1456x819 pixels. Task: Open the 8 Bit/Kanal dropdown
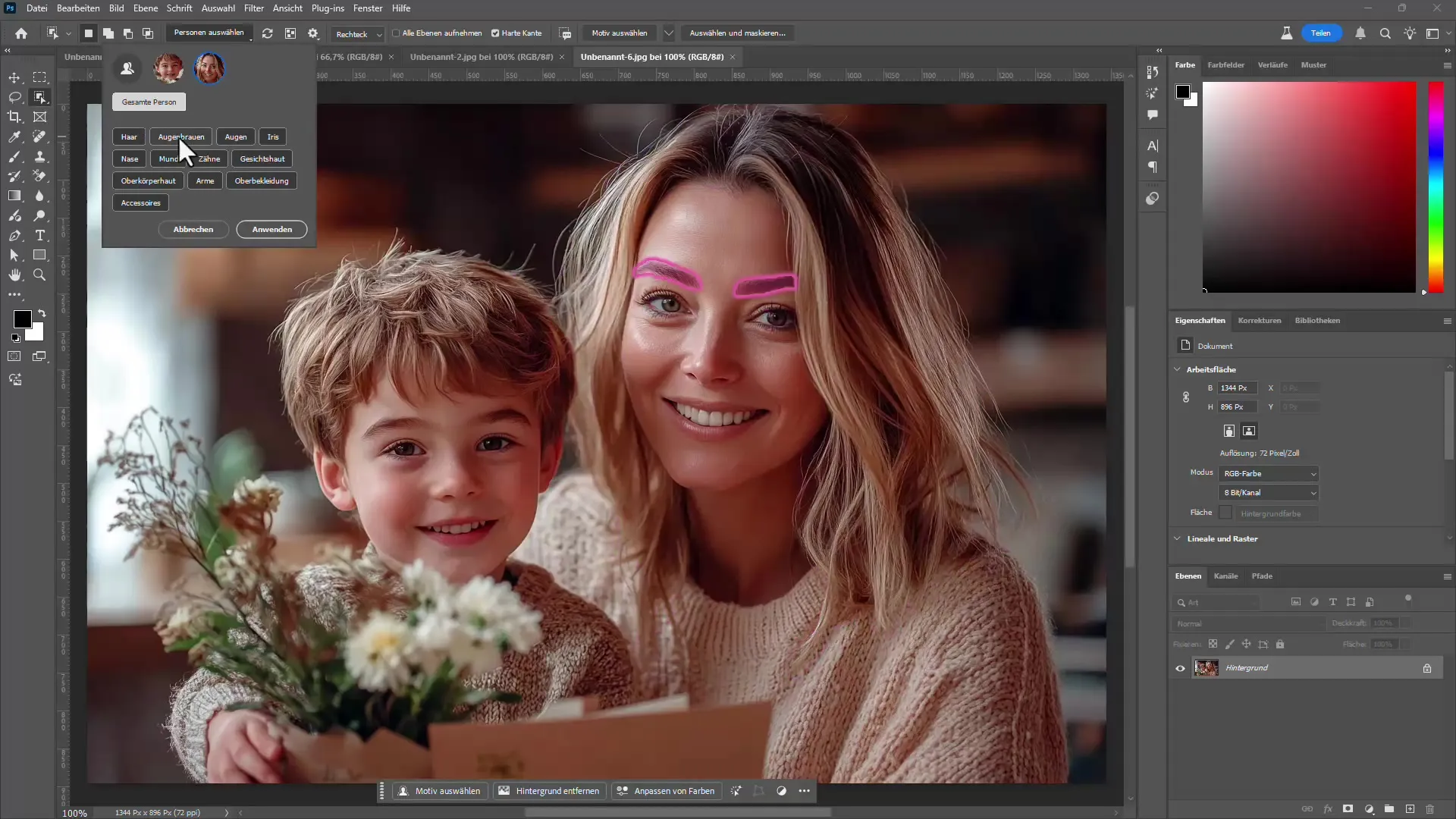click(x=1269, y=493)
